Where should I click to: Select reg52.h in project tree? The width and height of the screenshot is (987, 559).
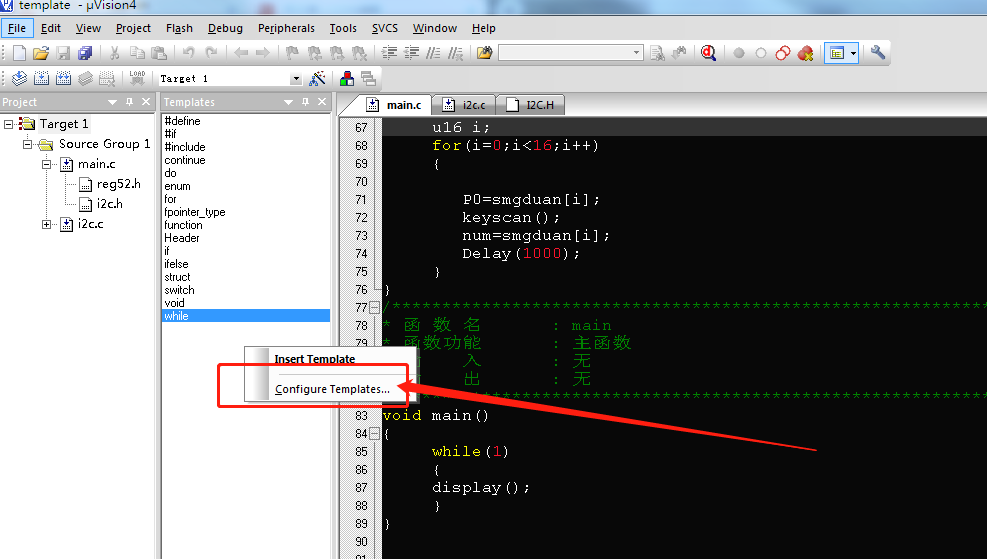118,184
